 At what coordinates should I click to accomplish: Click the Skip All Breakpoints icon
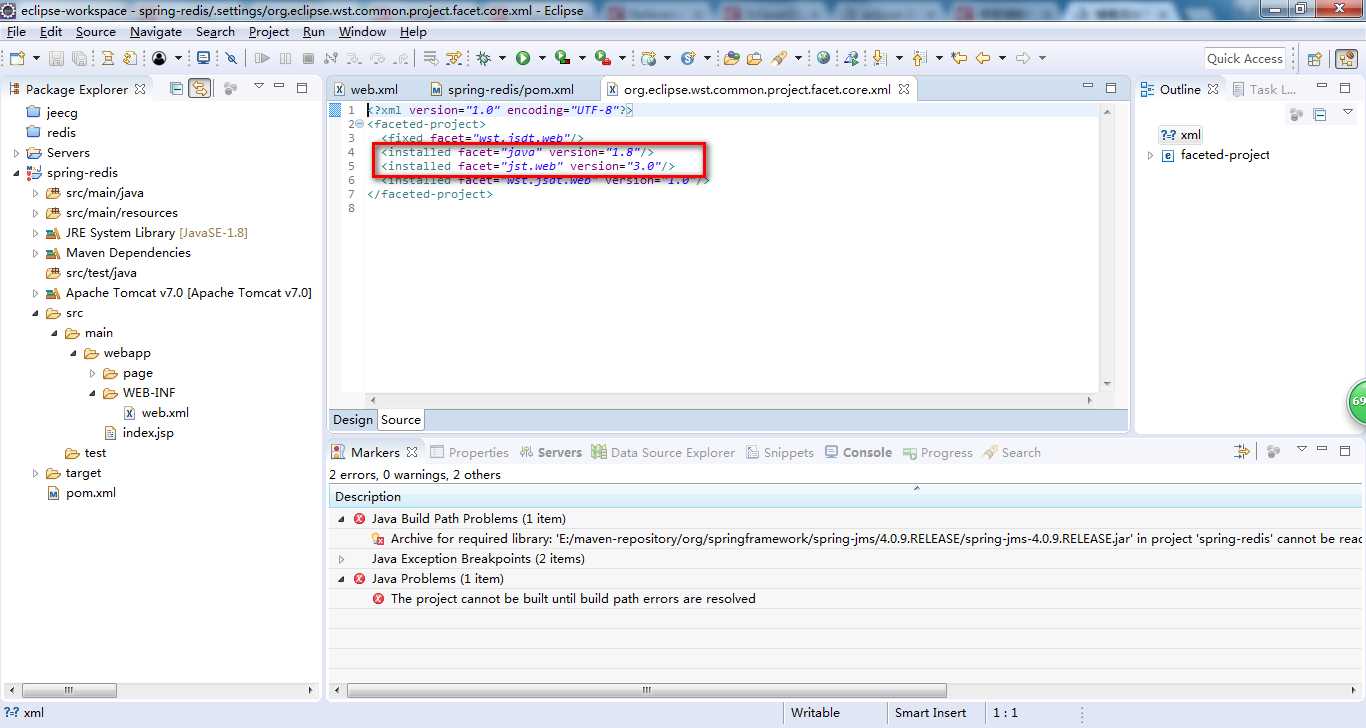(231, 58)
